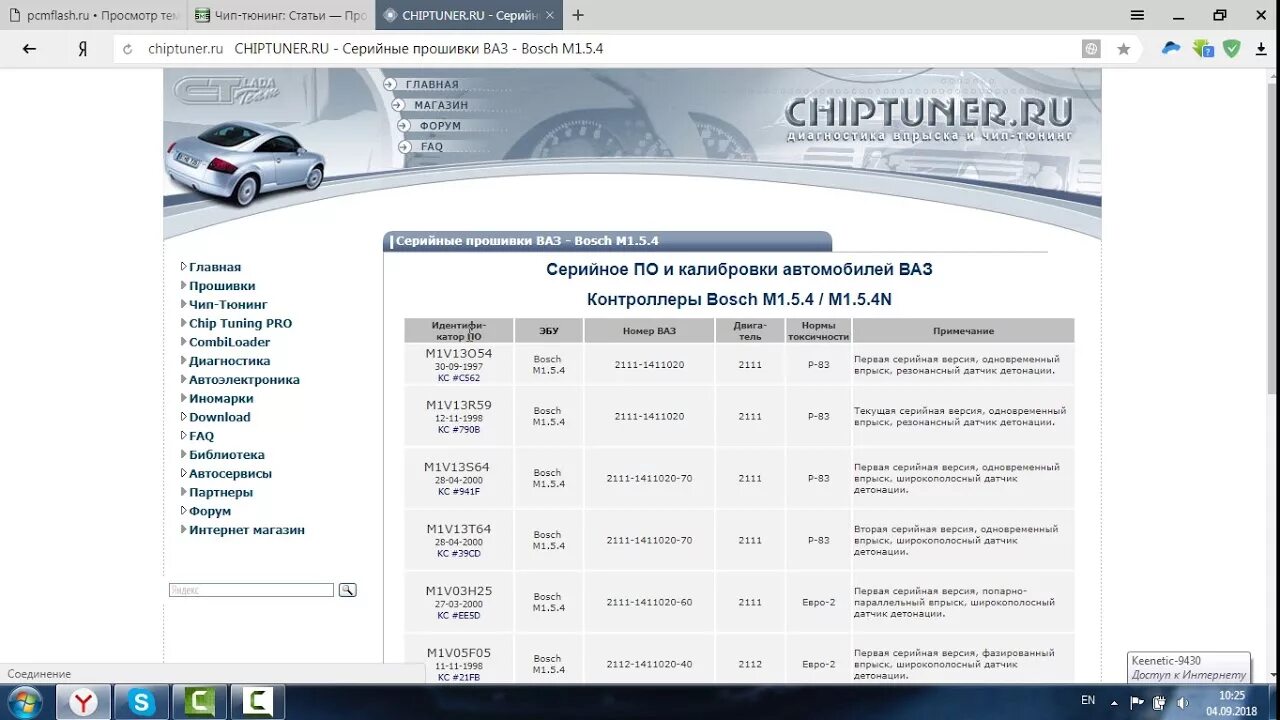Click VAZ number 2112-1411020-40

(x=649, y=664)
